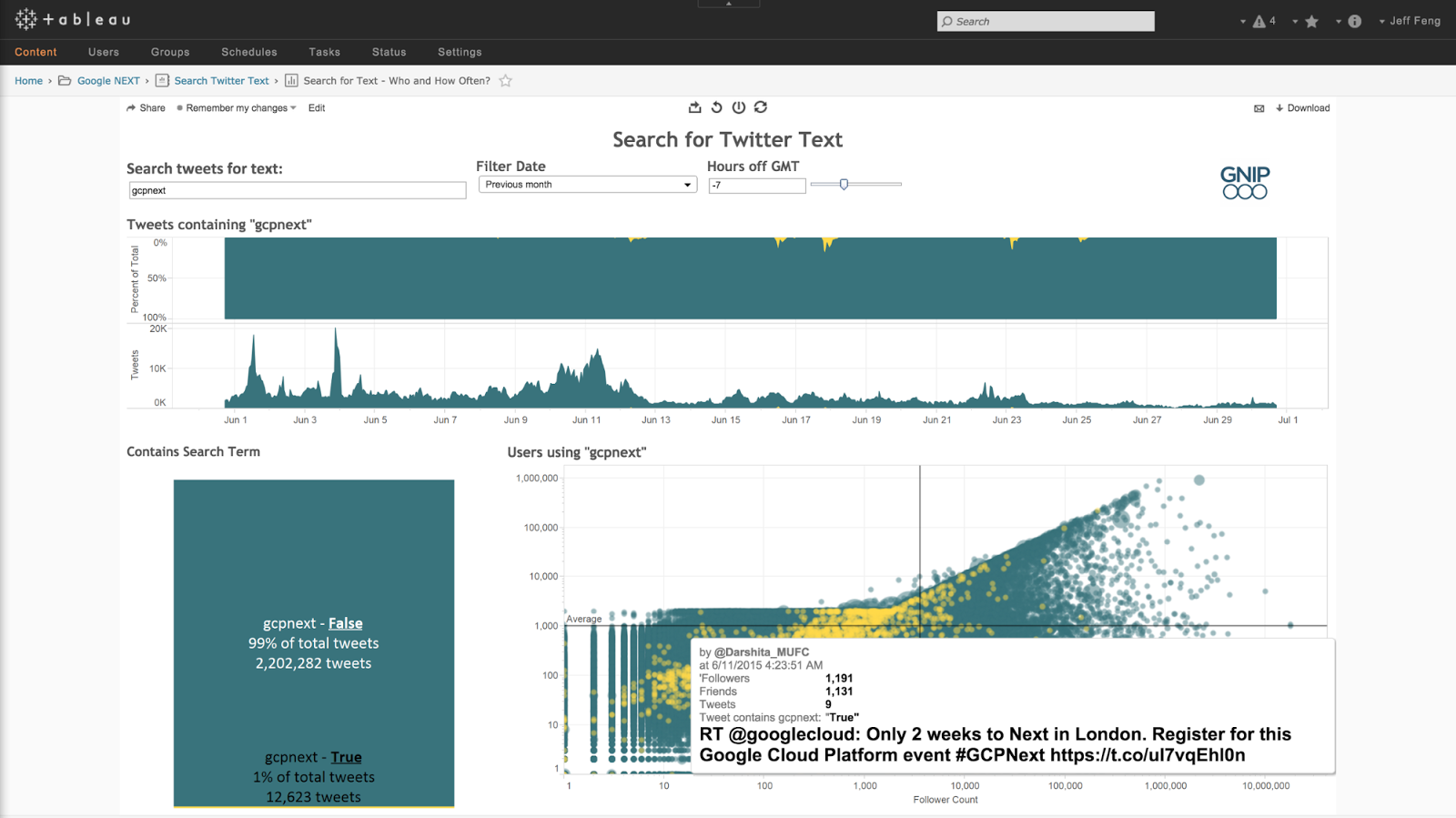Open the Tasks tab

[324, 53]
